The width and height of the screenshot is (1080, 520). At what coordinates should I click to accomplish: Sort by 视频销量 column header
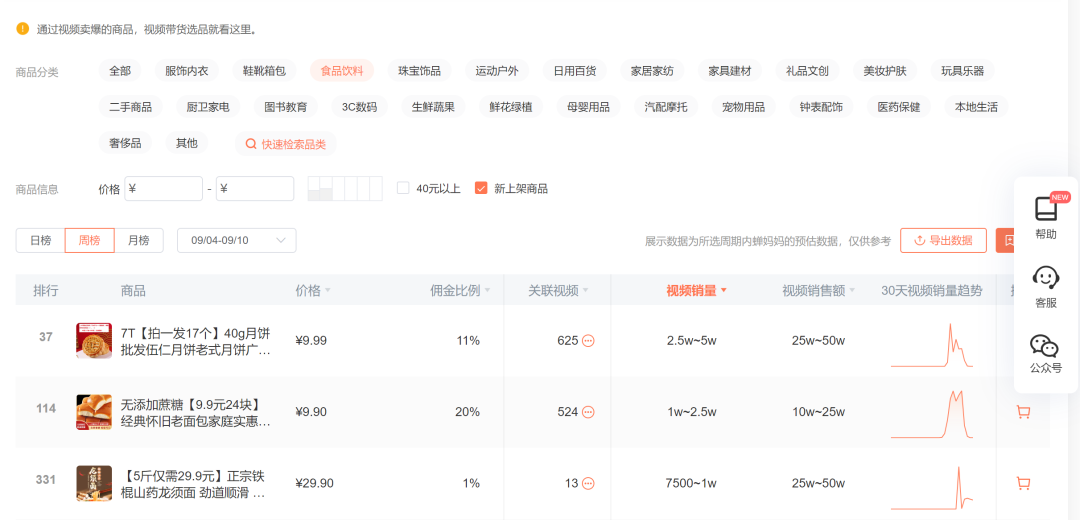pyautogui.click(x=696, y=291)
